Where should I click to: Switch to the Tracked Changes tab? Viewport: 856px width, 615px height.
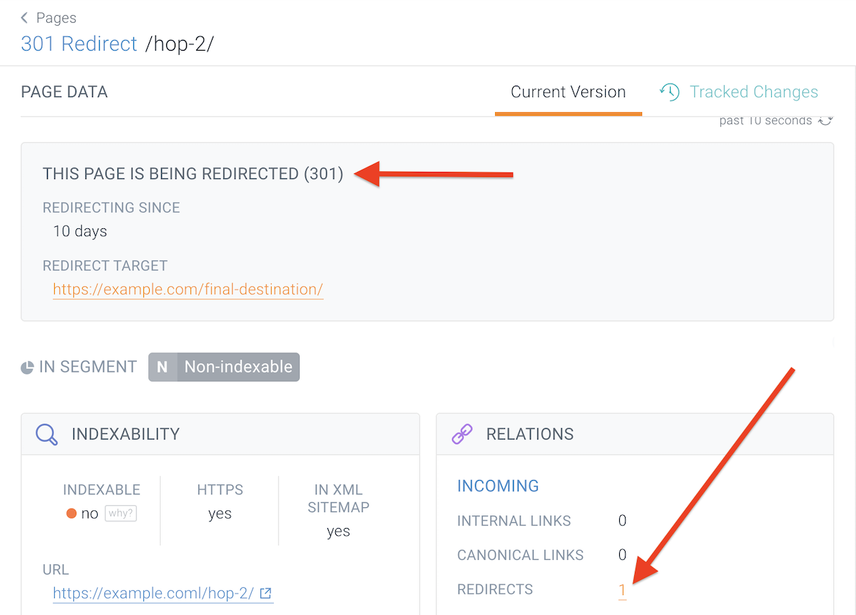(x=753, y=91)
